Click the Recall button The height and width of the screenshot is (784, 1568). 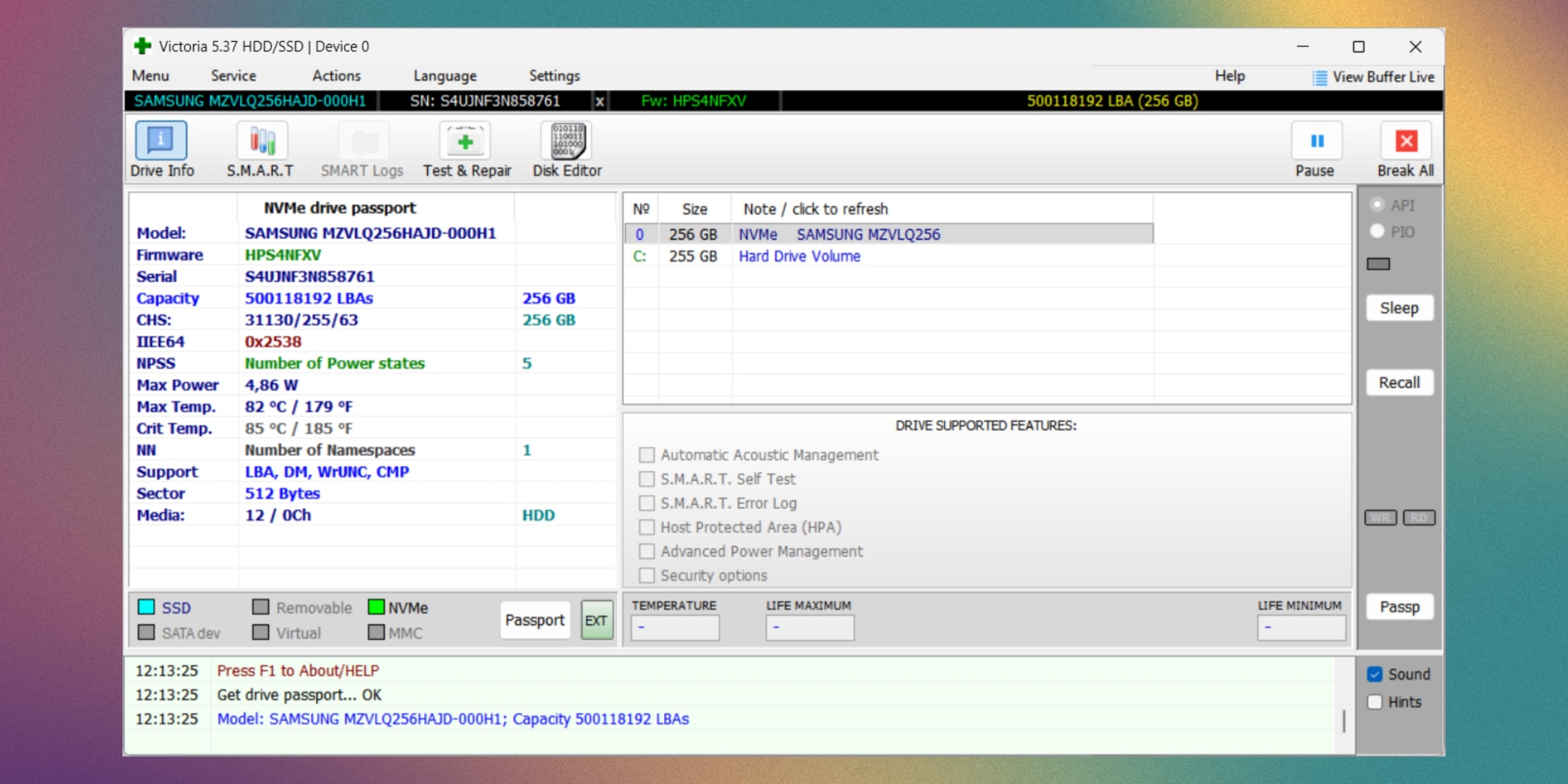tap(1399, 383)
